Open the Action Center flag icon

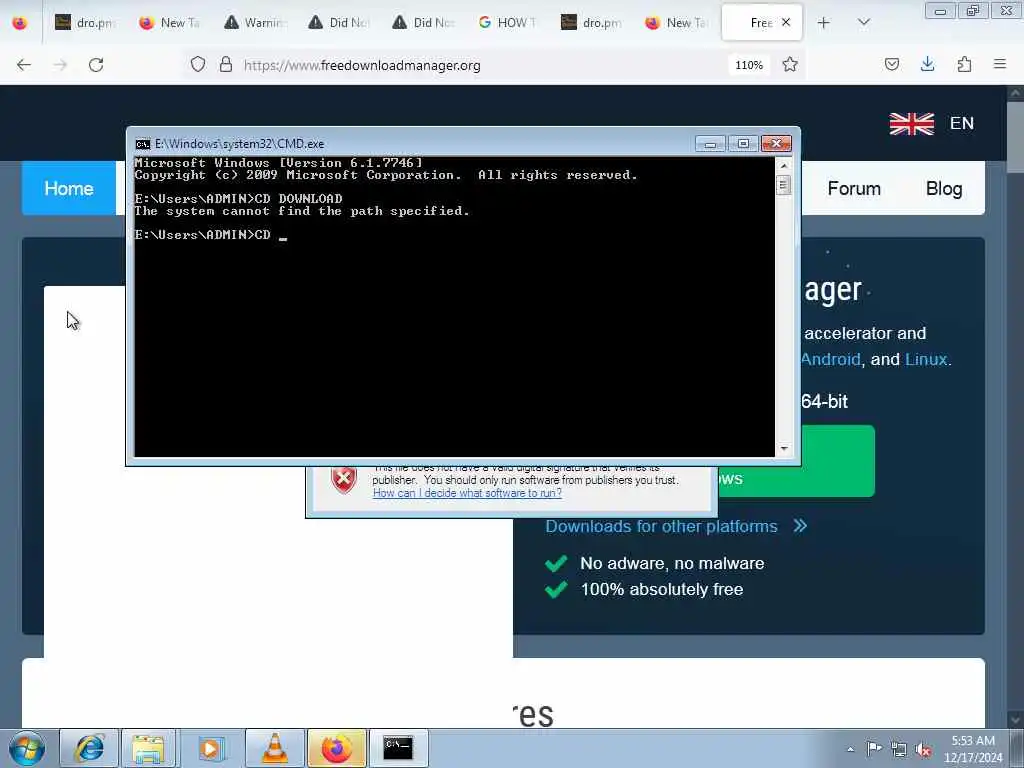(874, 748)
